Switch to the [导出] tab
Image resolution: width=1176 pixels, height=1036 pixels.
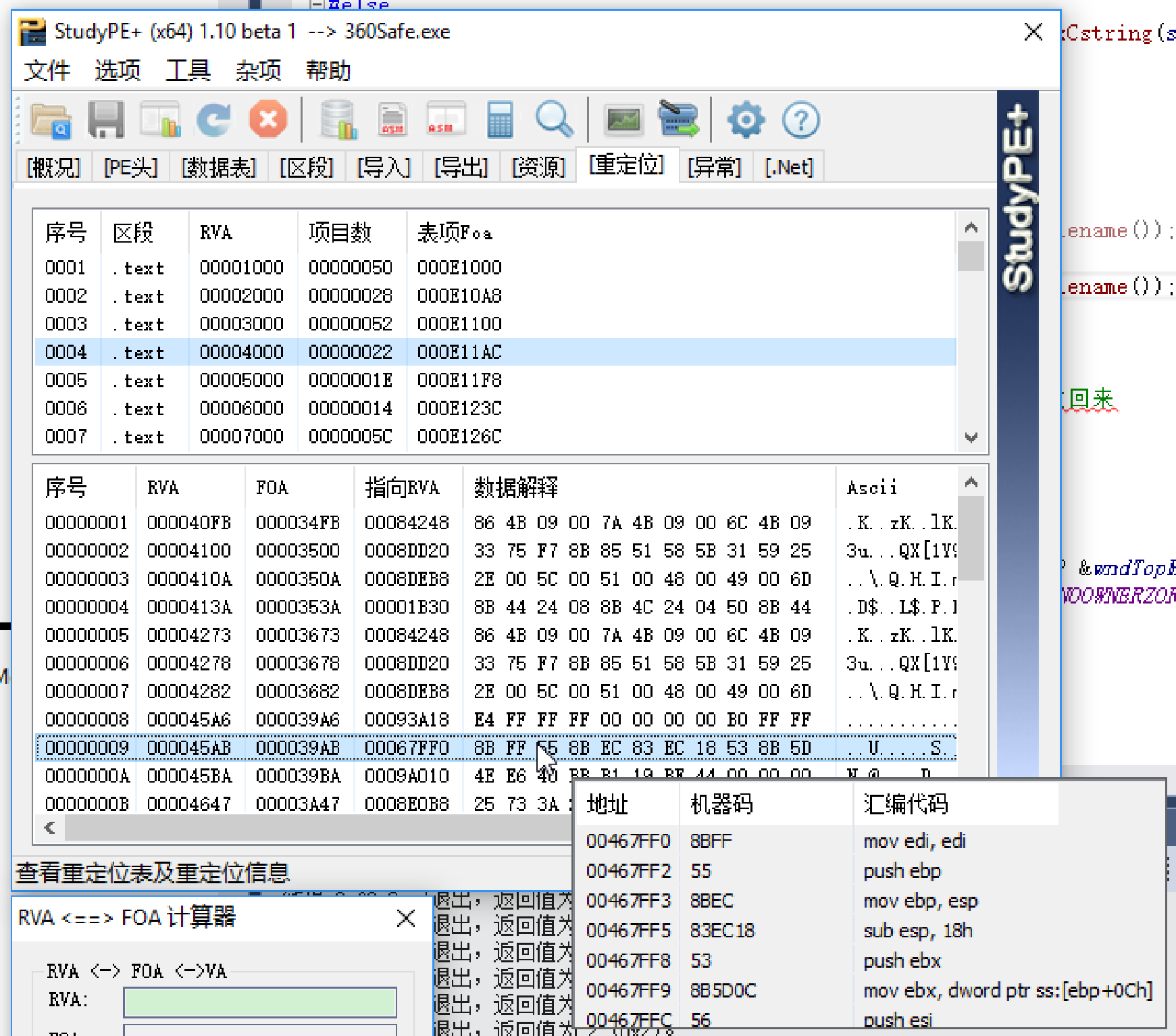(x=461, y=167)
